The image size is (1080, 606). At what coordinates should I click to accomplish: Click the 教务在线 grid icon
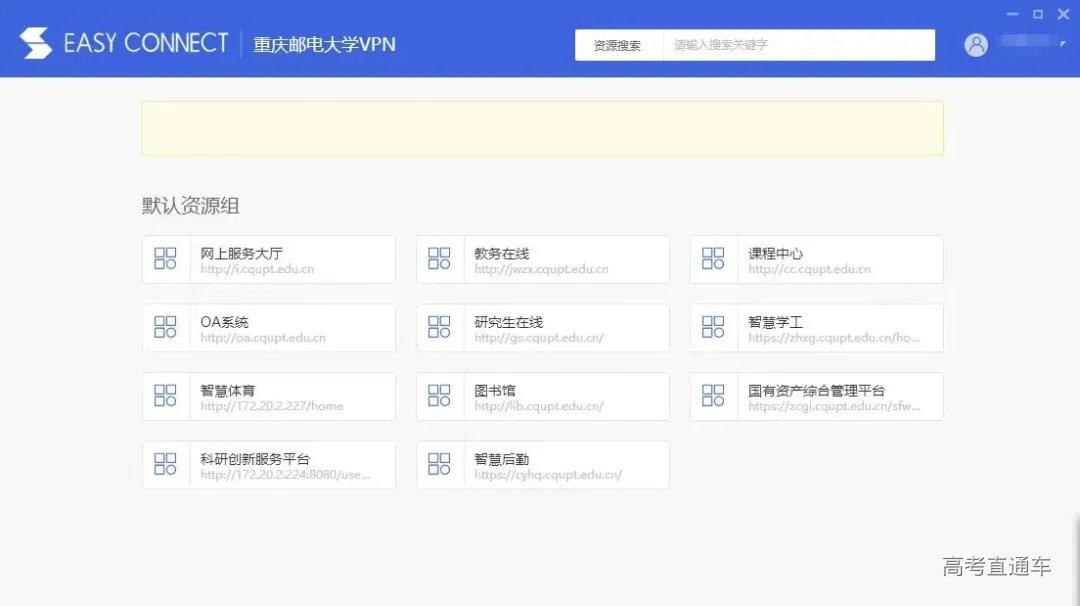click(x=439, y=258)
